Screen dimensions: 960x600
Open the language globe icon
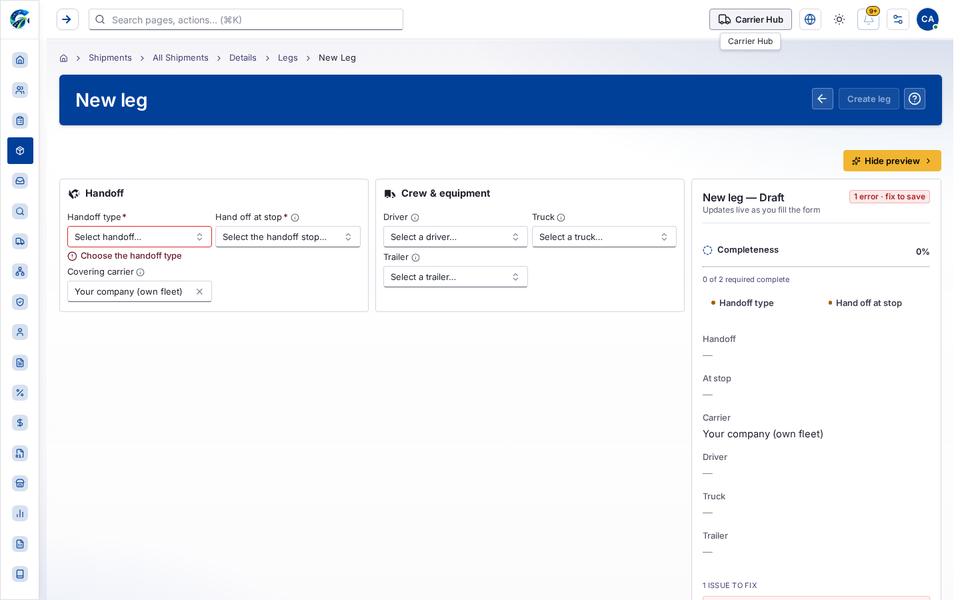coord(810,19)
